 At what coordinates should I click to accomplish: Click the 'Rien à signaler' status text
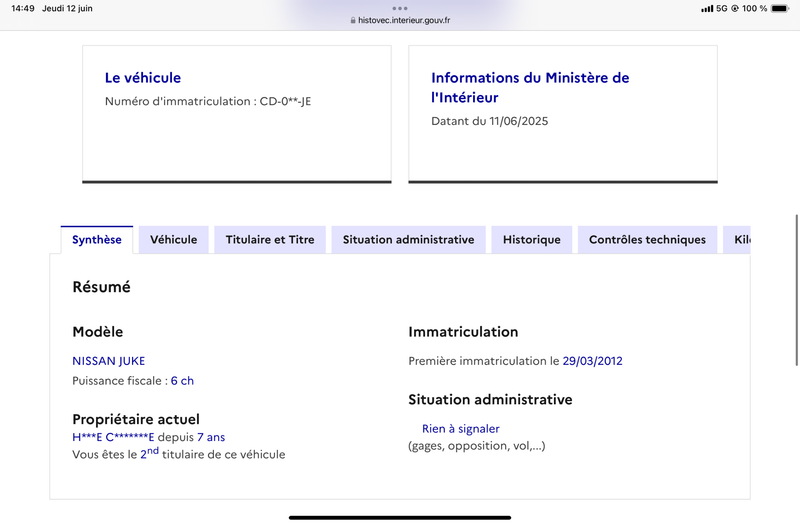461,429
